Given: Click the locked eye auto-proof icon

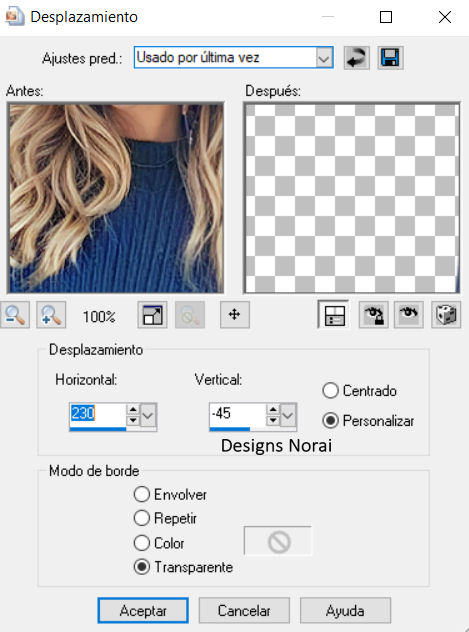Looking at the screenshot, I should pos(374,315).
